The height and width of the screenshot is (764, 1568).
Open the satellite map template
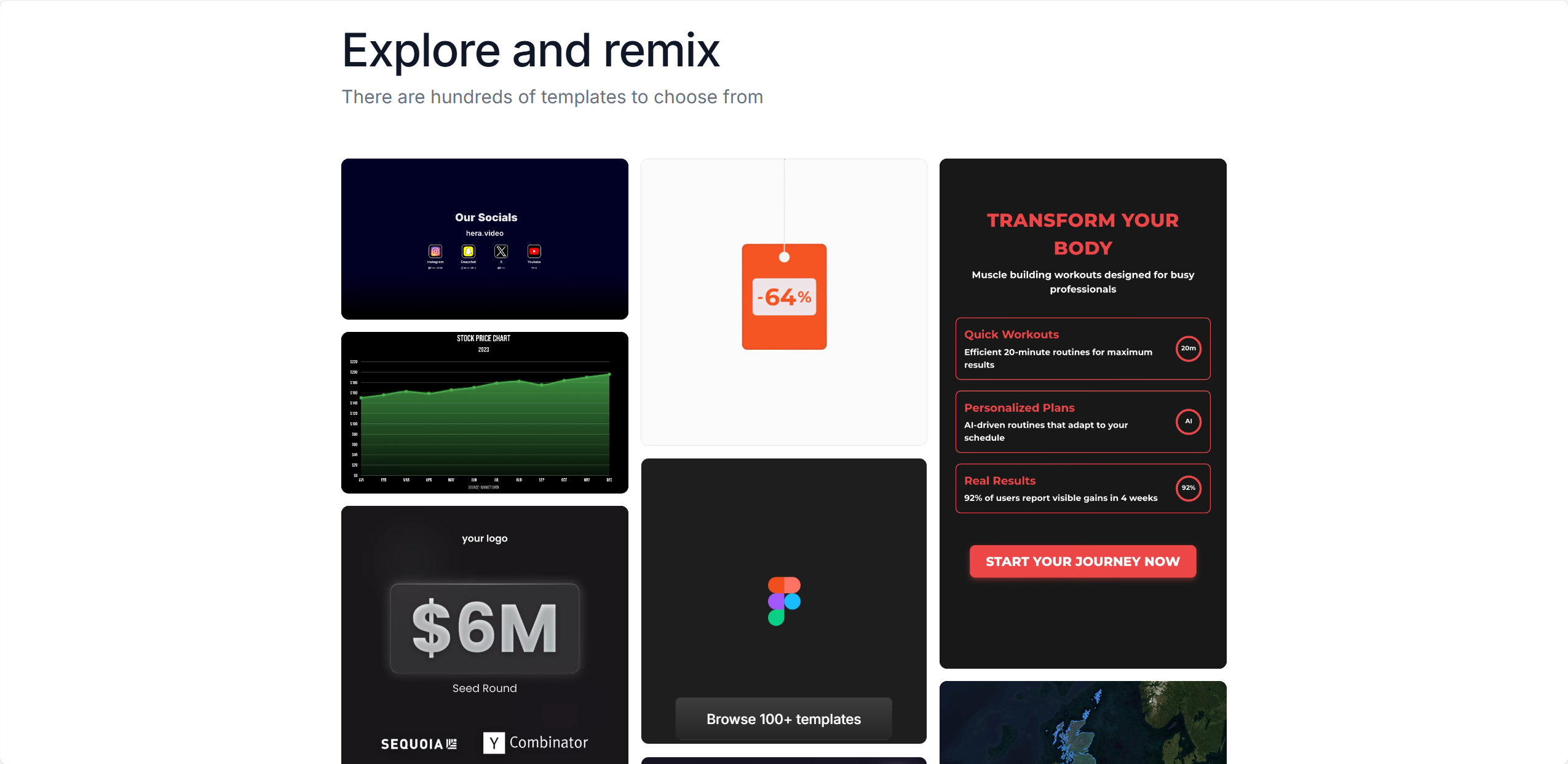(x=1082, y=723)
